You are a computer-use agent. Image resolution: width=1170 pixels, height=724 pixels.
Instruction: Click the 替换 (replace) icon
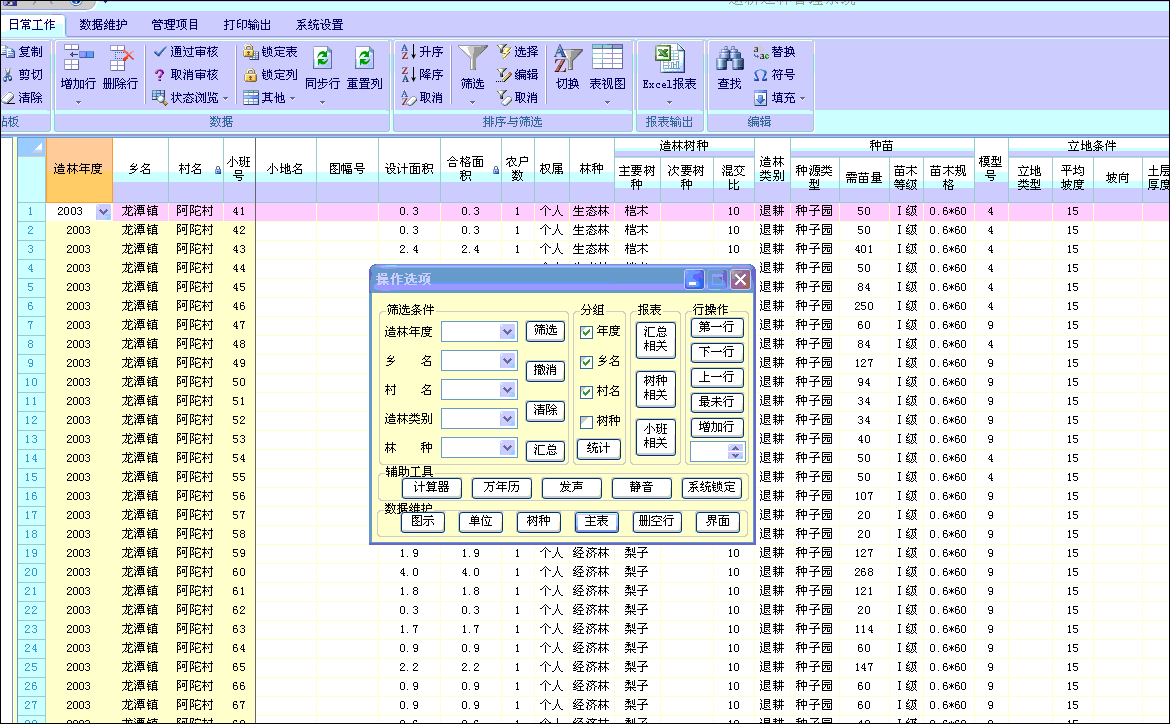click(760, 52)
